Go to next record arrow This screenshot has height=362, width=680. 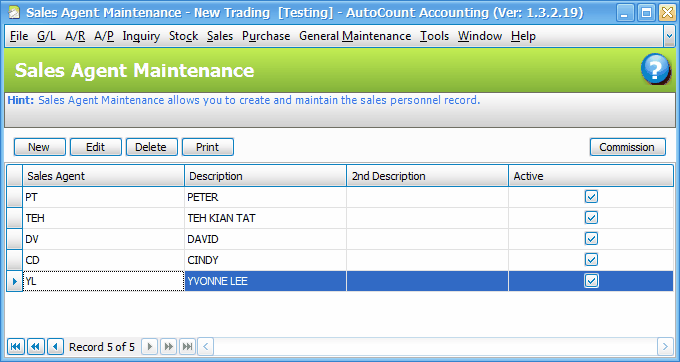coord(150,347)
